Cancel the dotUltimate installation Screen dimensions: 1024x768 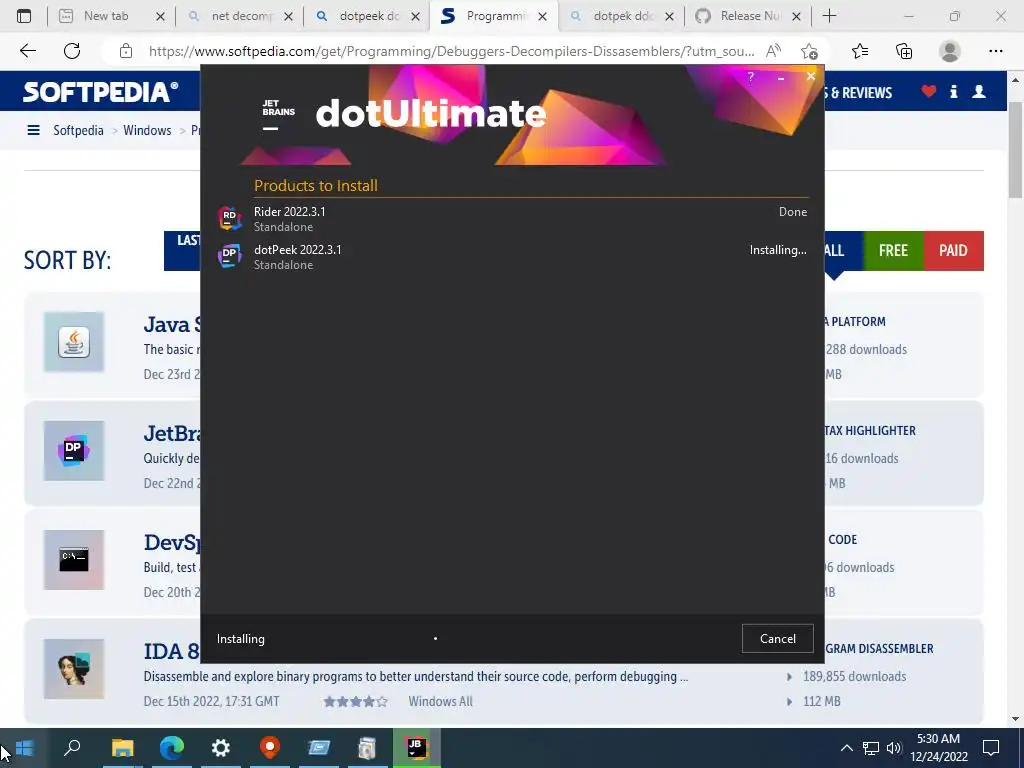click(777, 639)
